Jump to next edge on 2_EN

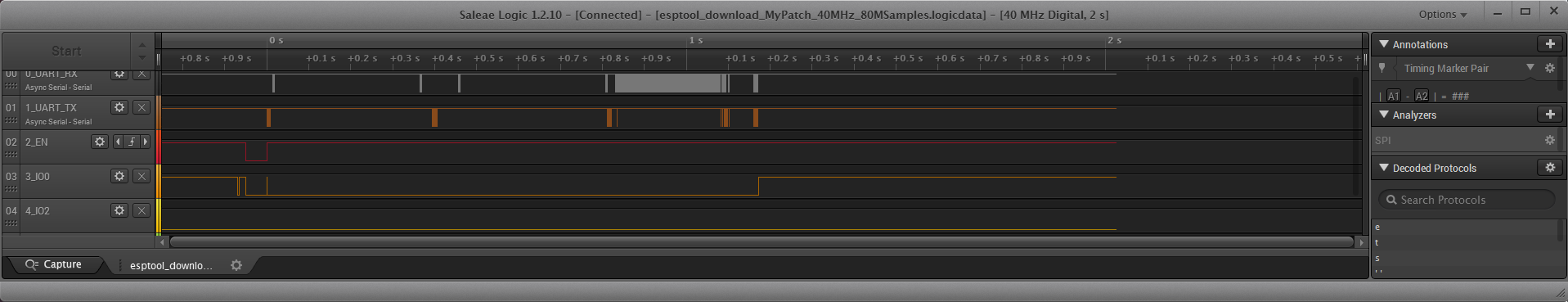tap(146, 142)
